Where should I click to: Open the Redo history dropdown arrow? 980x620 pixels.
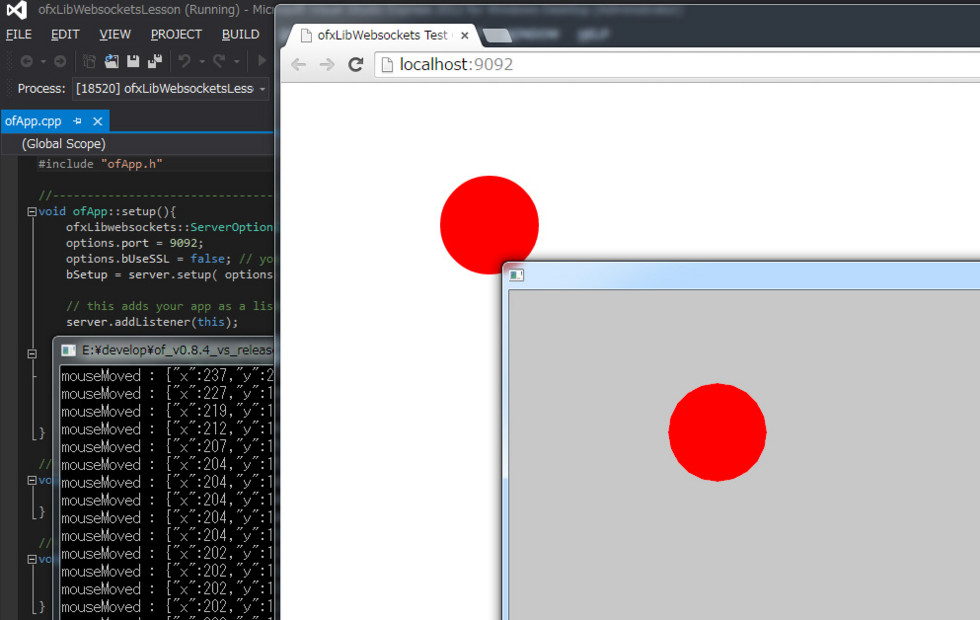point(236,61)
